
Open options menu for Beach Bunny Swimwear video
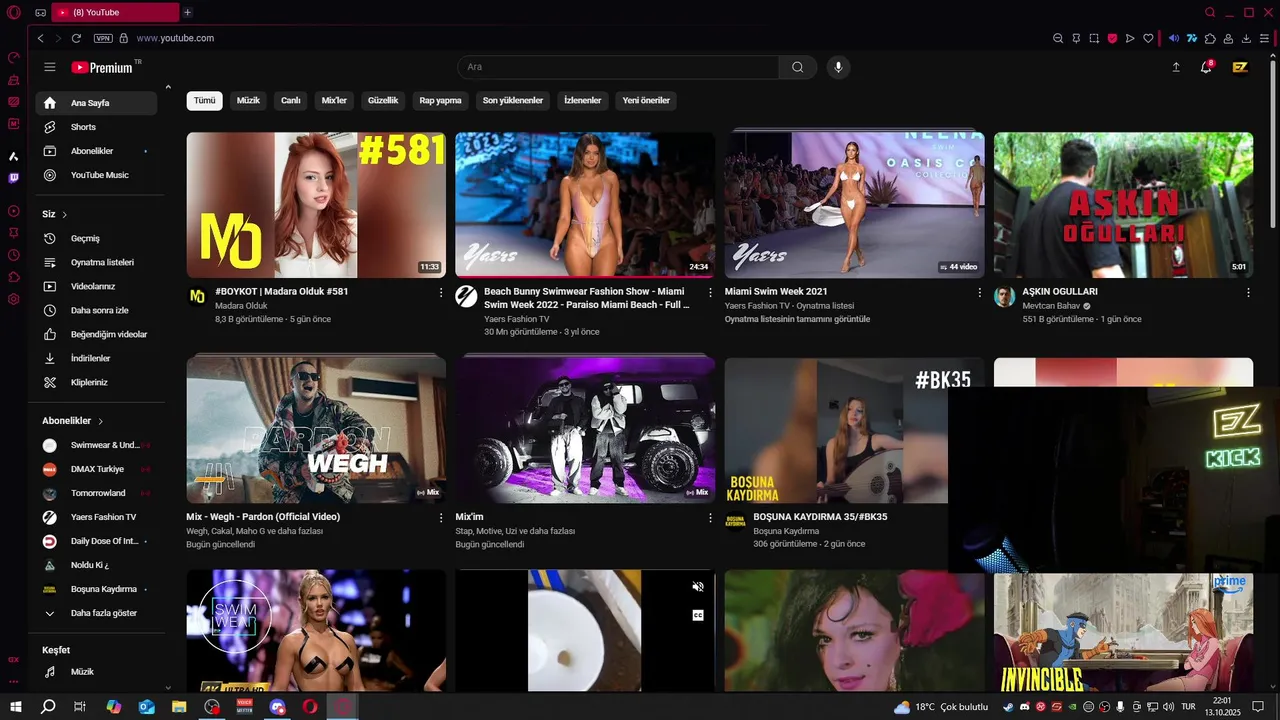click(710, 293)
